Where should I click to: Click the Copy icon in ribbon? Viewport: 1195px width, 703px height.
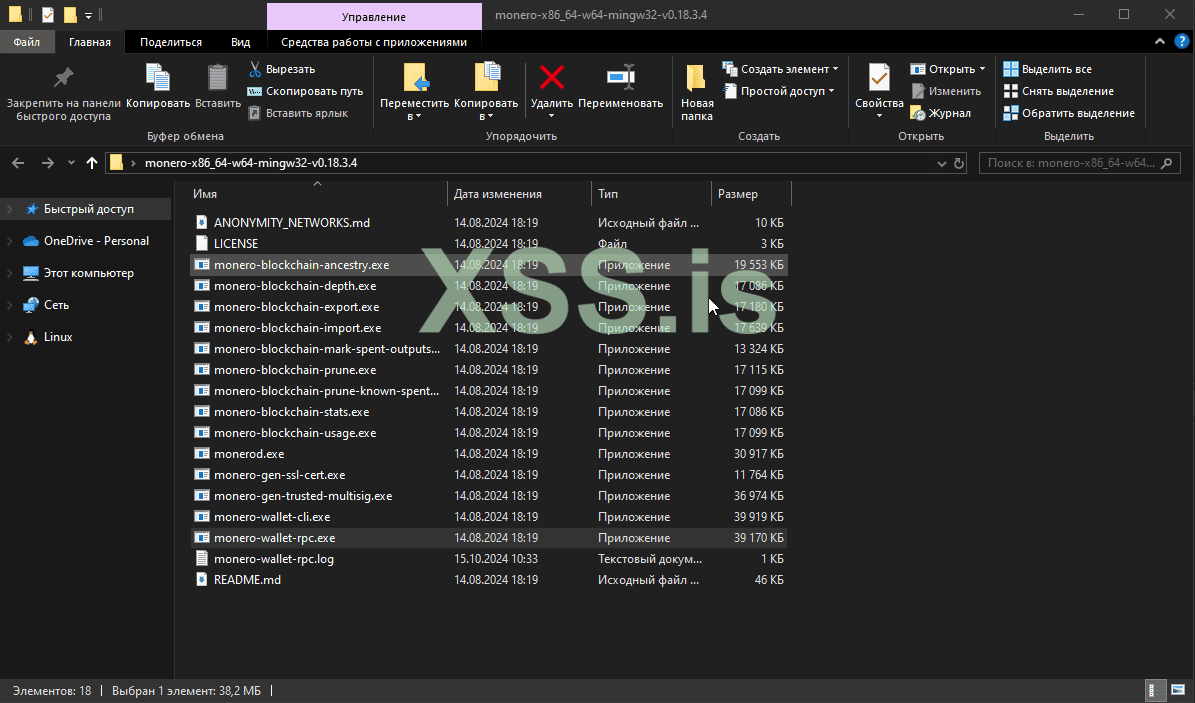pos(158,78)
